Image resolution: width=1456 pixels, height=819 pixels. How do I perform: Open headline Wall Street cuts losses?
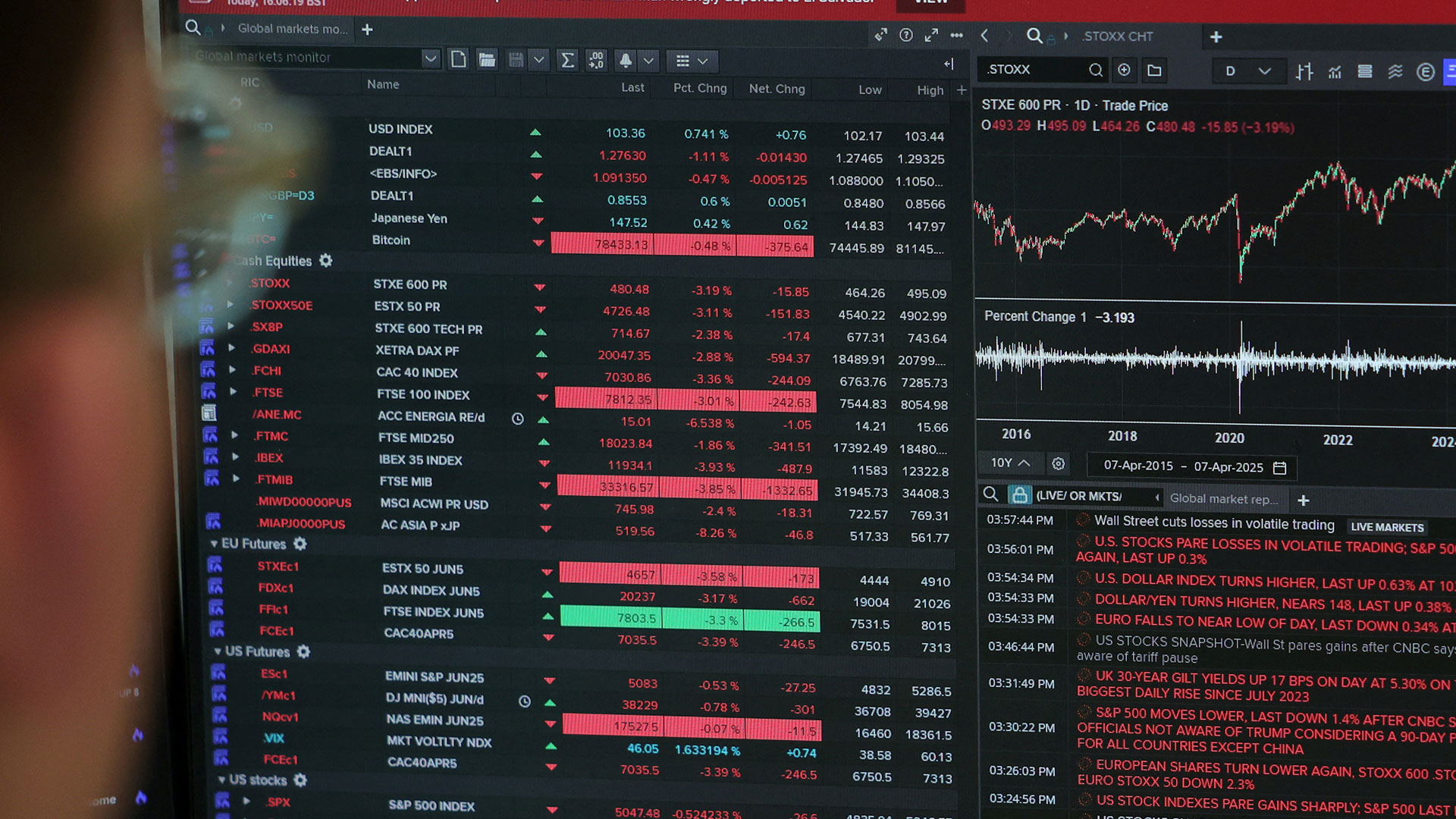pyautogui.click(x=1213, y=523)
